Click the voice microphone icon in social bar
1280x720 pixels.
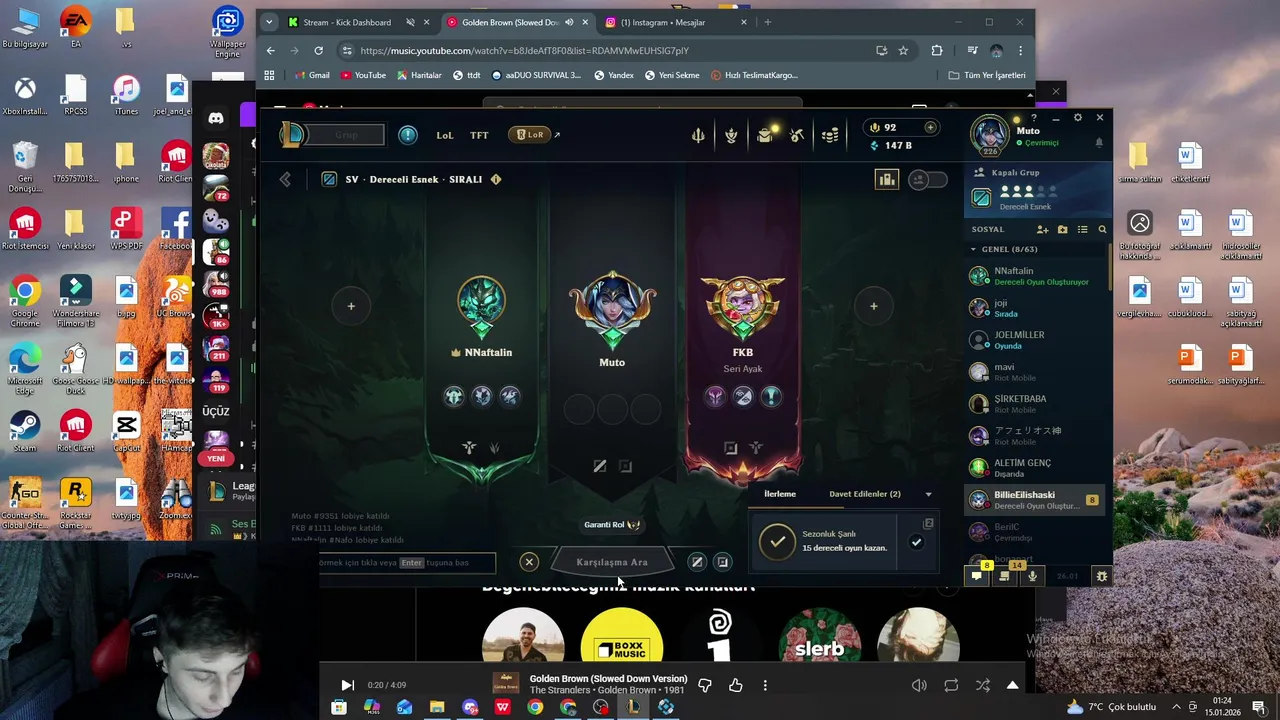pyautogui.click(x=1032, y=576)
